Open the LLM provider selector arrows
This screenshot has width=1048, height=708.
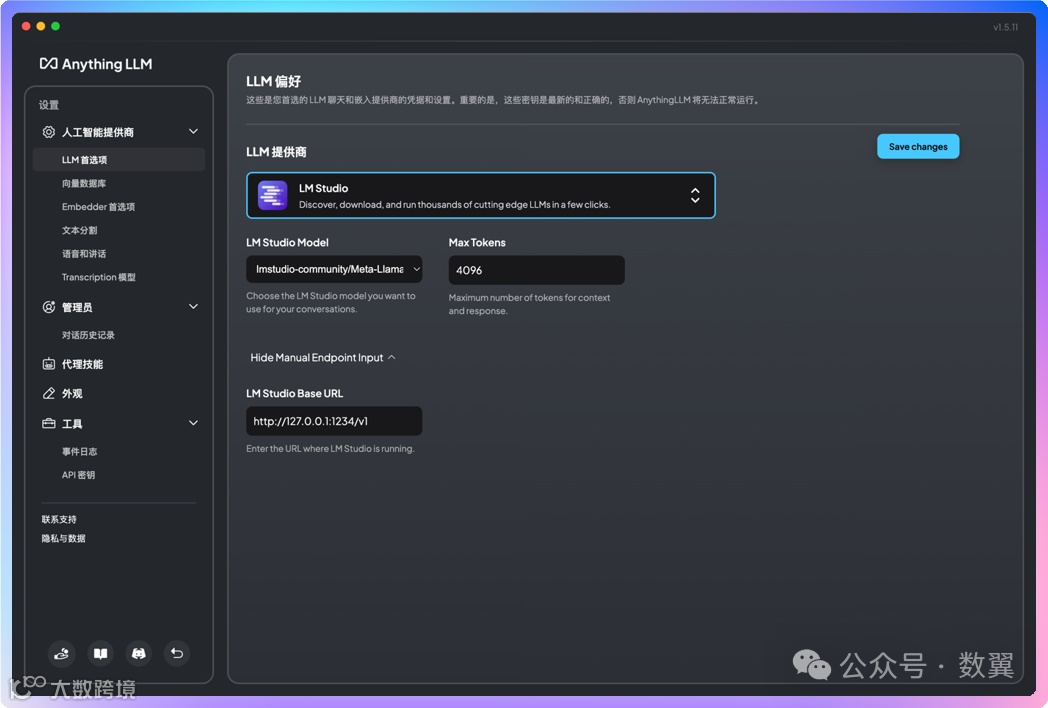click(695, 195)
